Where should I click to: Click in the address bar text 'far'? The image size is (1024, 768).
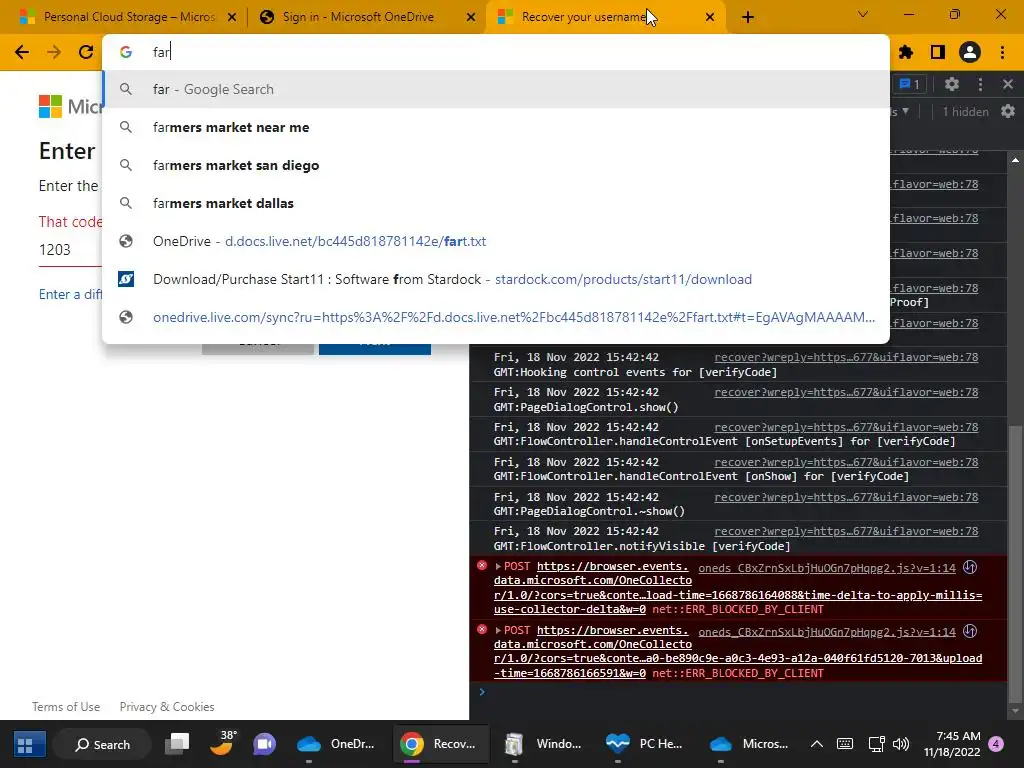click(161, 52)
